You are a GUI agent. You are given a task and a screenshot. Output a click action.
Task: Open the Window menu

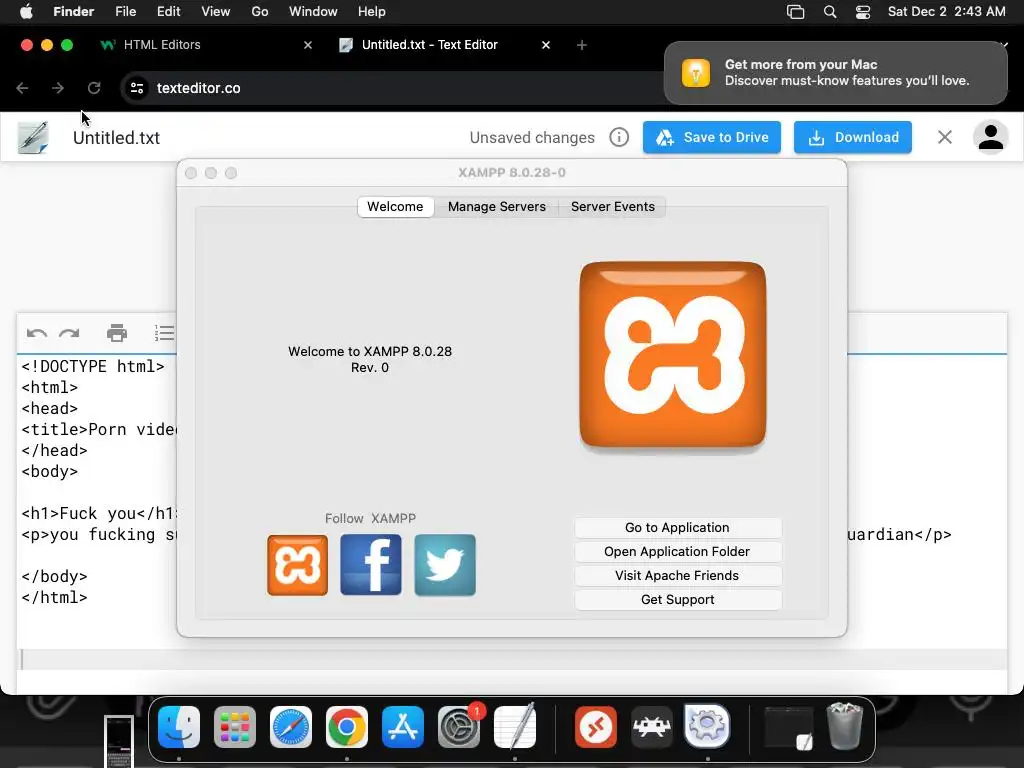pyautogui.click(x=313, y=12)
